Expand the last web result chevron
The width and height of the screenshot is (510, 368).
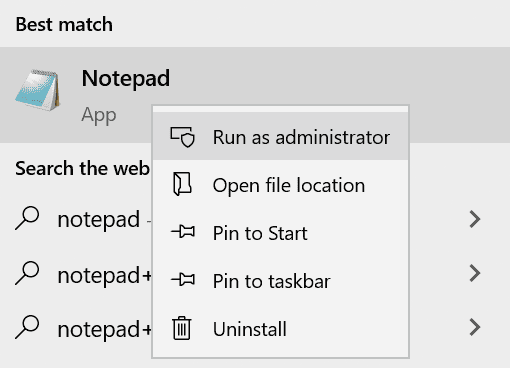point(475,327)
